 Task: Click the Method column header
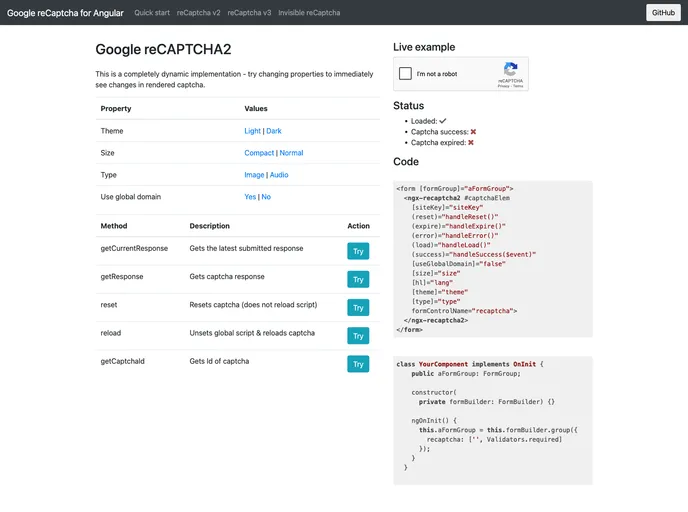click(114, 226)
